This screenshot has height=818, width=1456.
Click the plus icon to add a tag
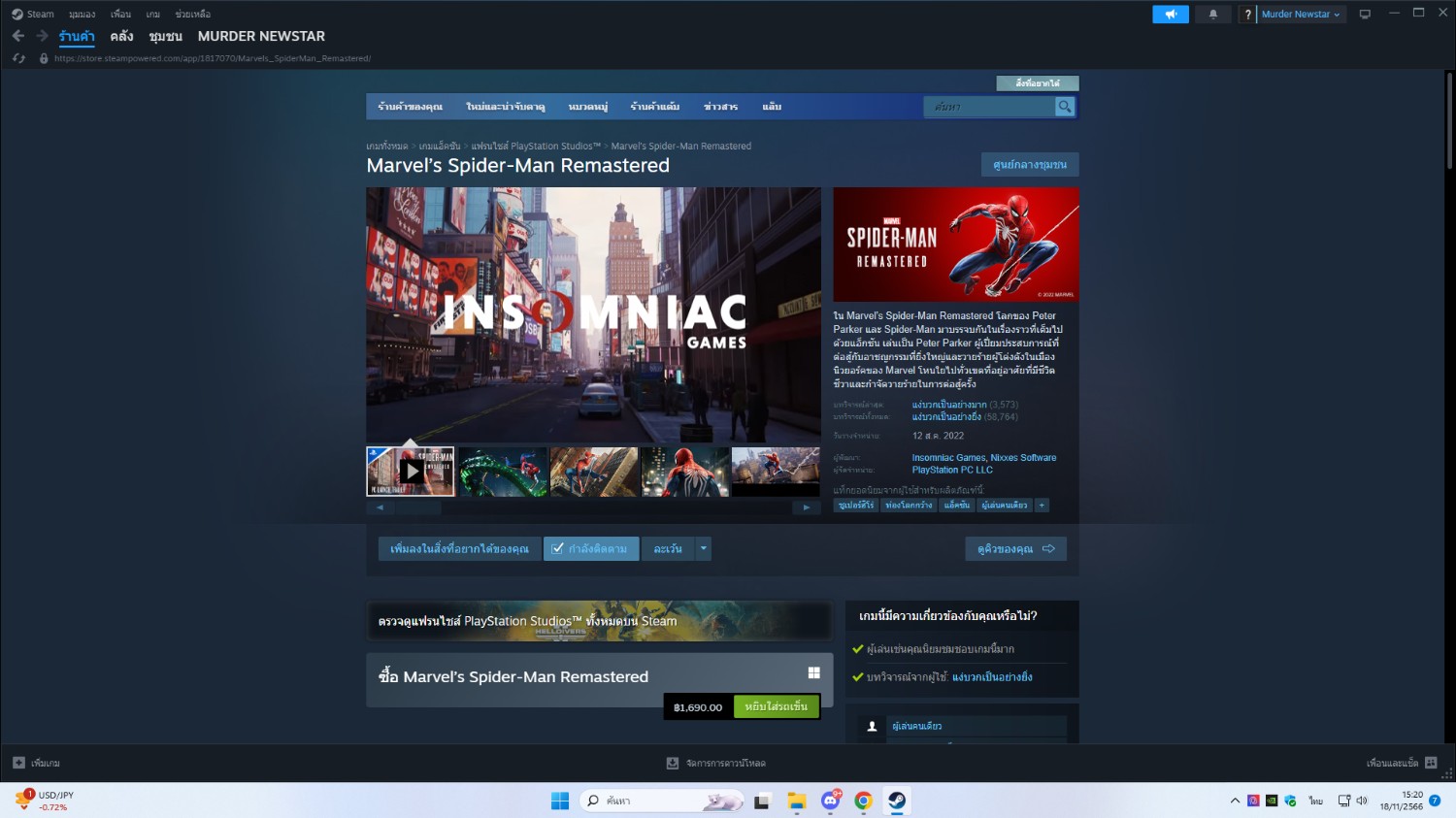1042,506
